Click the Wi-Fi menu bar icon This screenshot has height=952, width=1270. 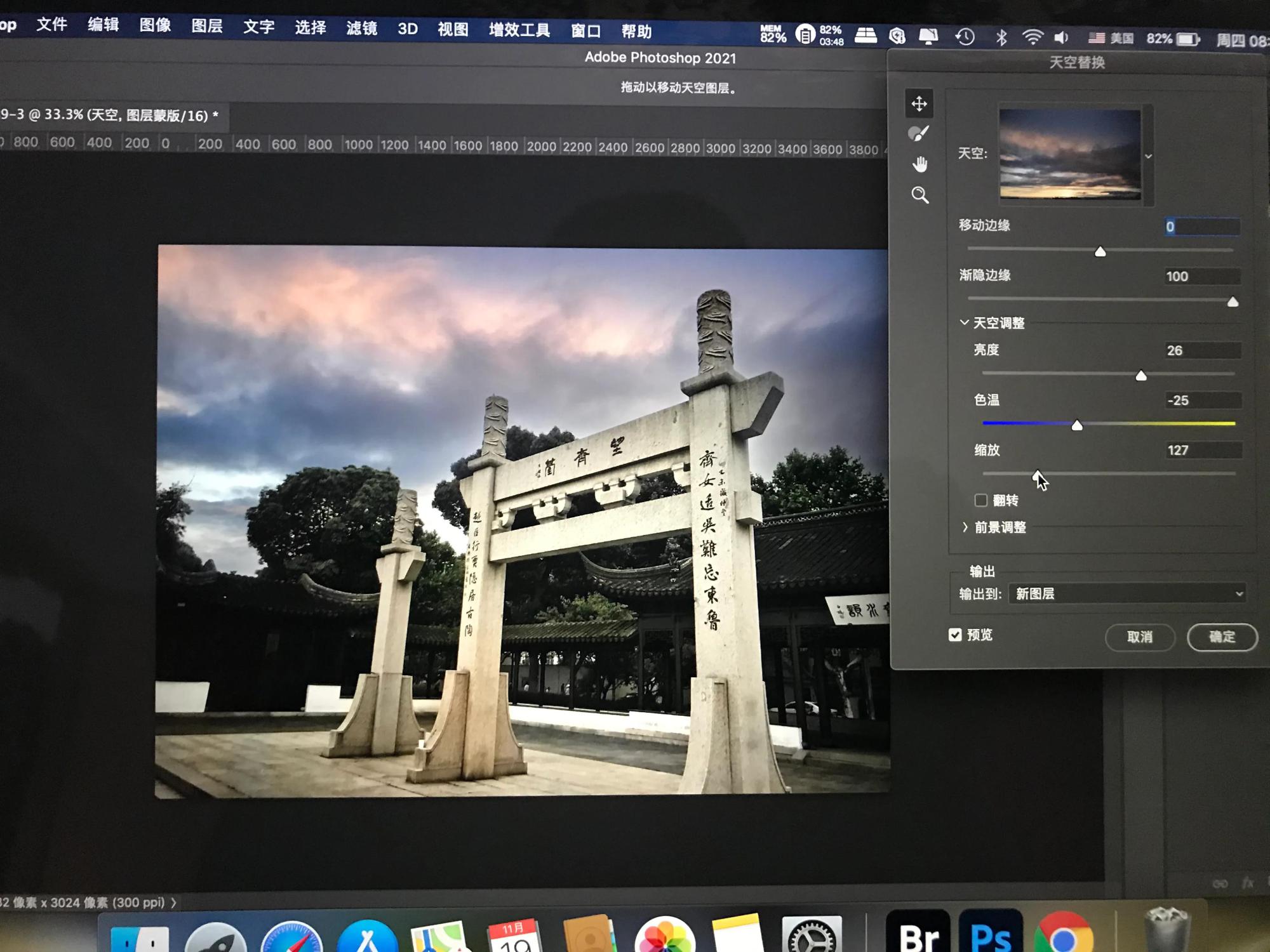pyautogui.click(x=1033, y=37)
